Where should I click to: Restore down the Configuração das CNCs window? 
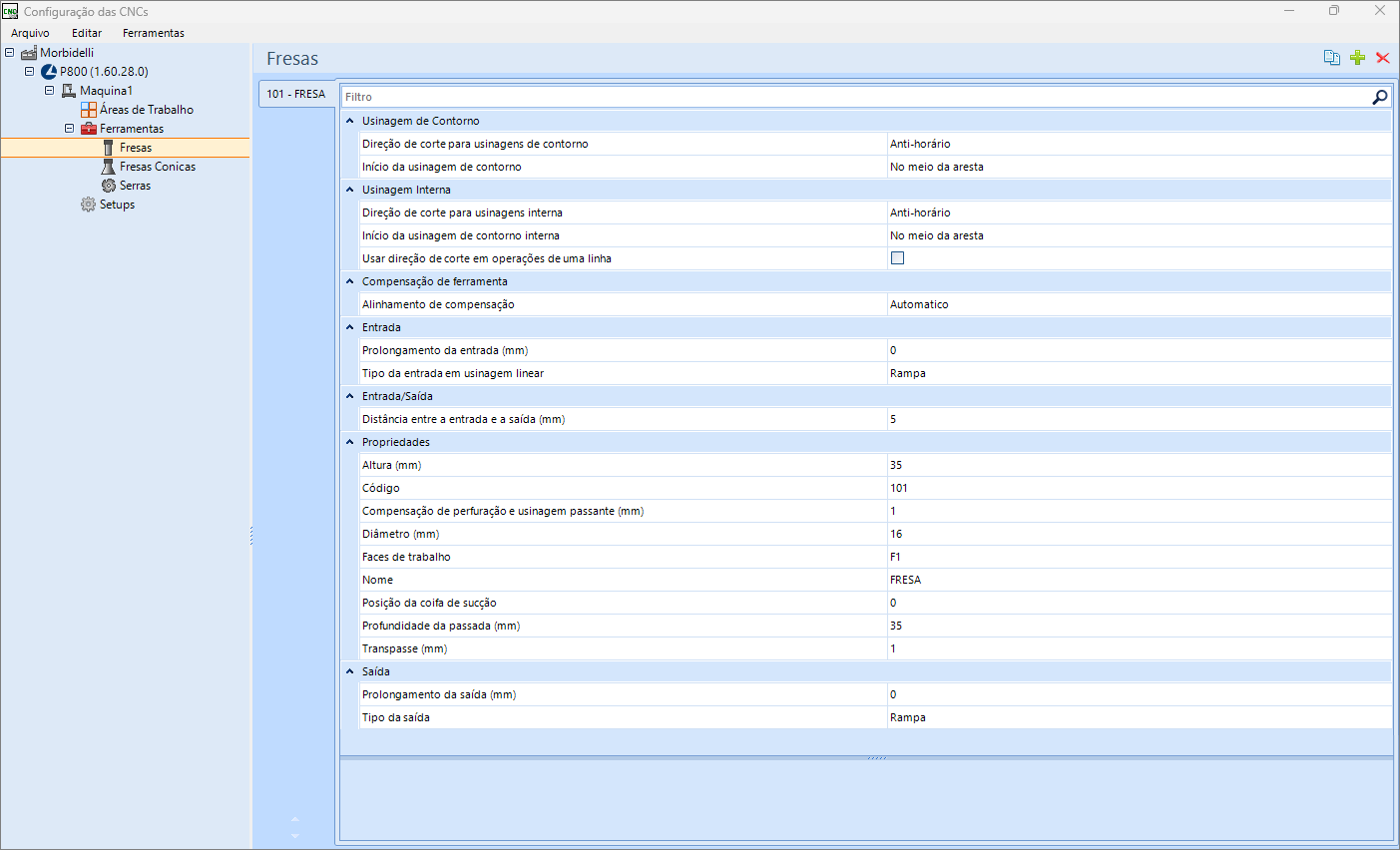[1334, 11]
